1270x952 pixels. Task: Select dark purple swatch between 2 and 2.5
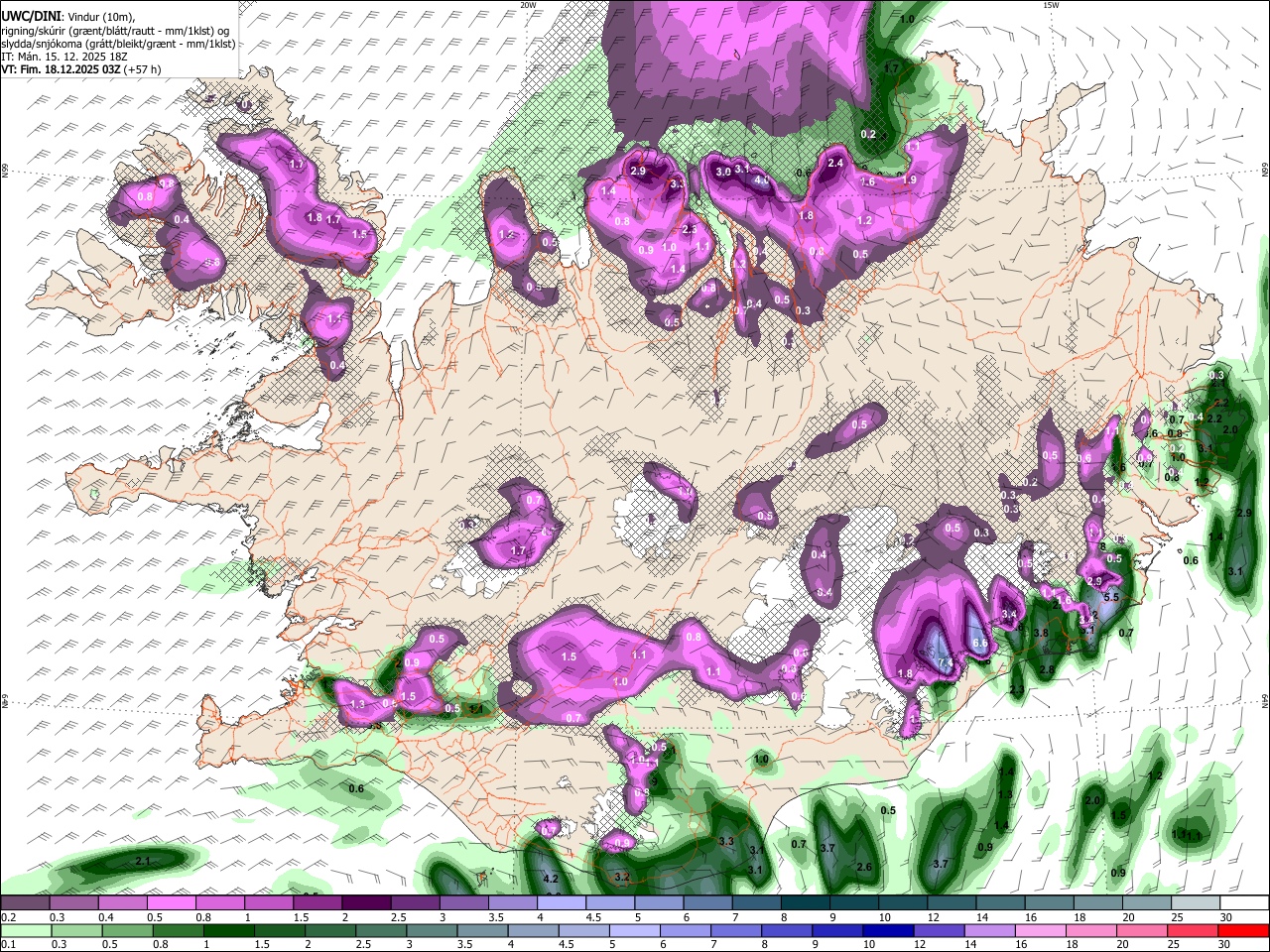pyautogui.click(x=366, y=903)
